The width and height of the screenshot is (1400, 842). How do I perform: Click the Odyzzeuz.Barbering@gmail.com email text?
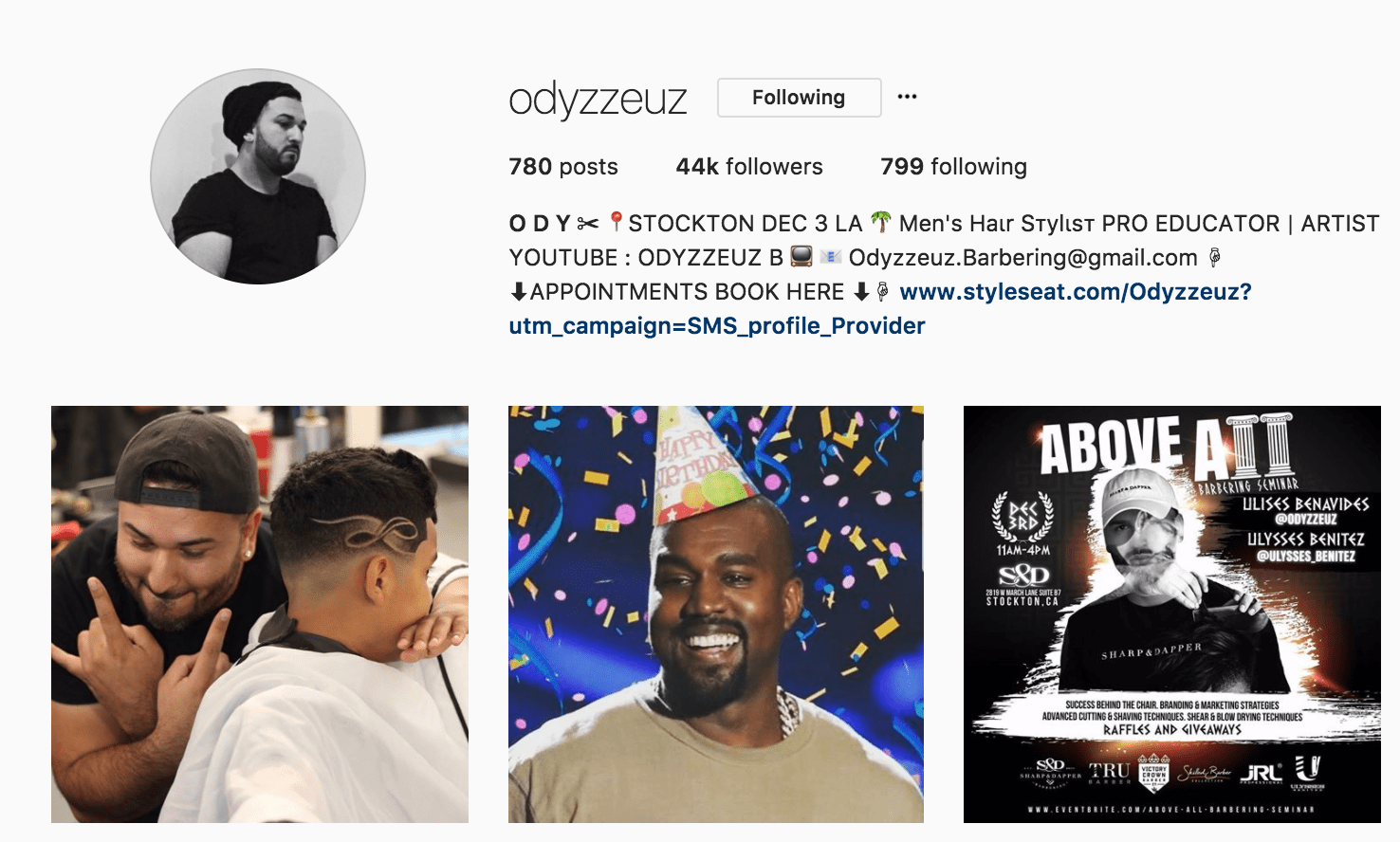[1022, 258]
